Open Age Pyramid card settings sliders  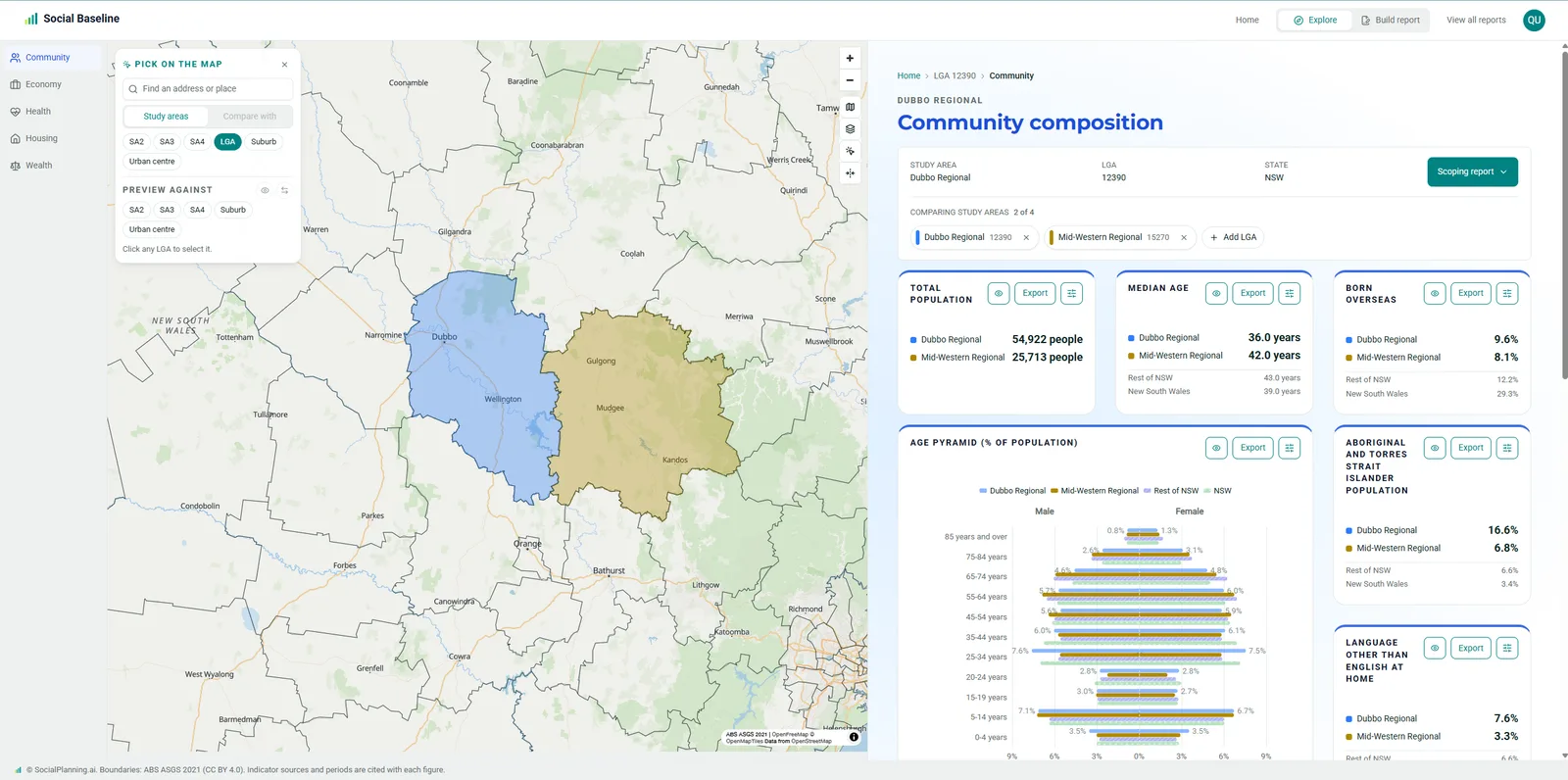[x=1290, y=448]
